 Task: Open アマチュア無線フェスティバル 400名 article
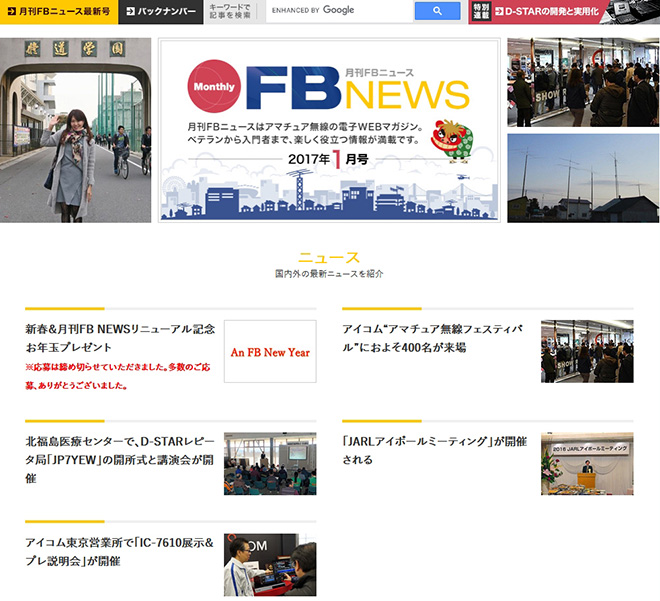(433, 338)
